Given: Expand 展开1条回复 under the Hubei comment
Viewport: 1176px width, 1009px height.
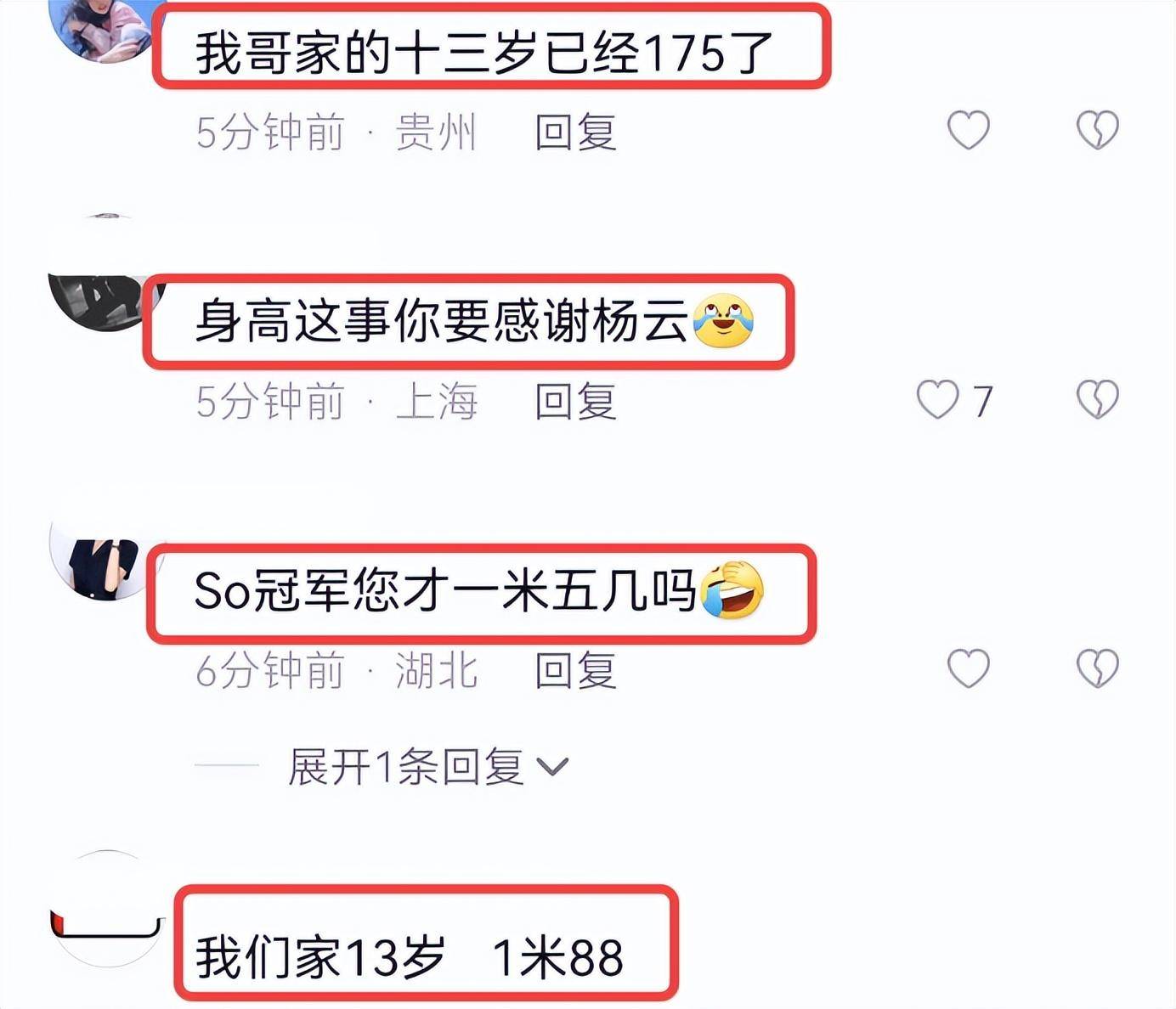Looking at the screenshot, I should click(405, 767).
